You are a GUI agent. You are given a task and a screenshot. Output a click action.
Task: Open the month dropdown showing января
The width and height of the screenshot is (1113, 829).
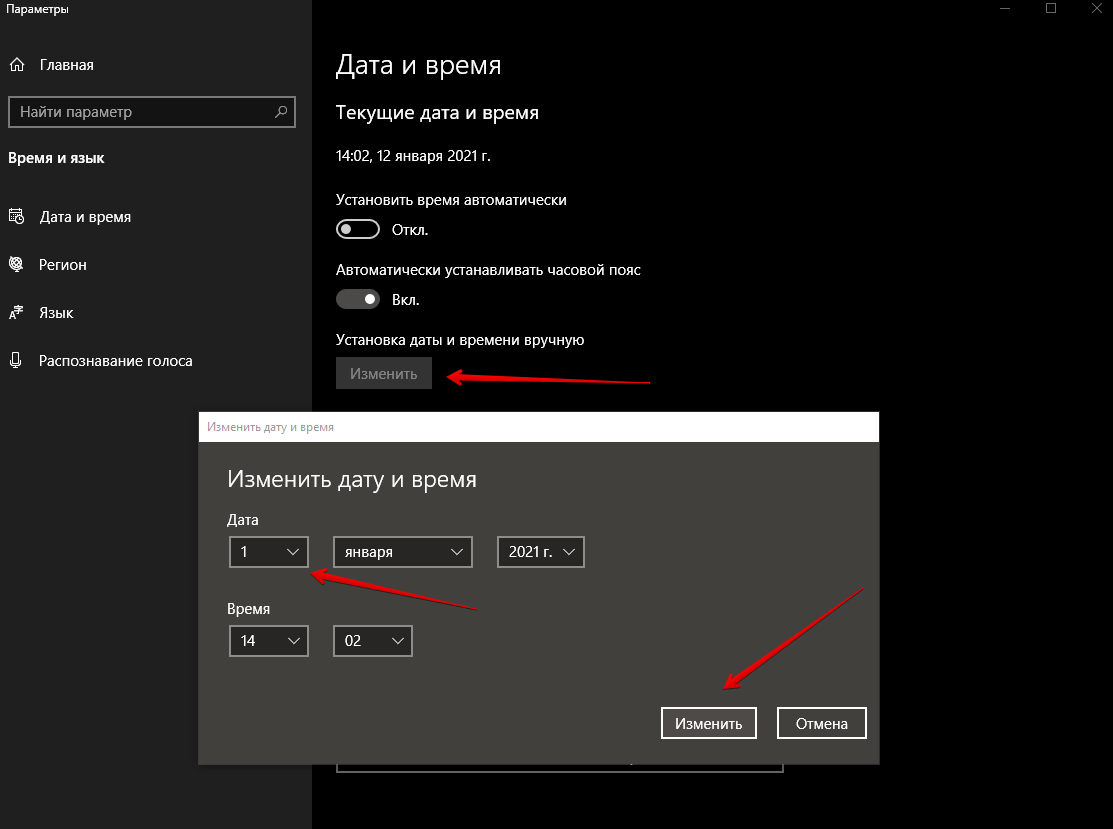pos(402,551)
